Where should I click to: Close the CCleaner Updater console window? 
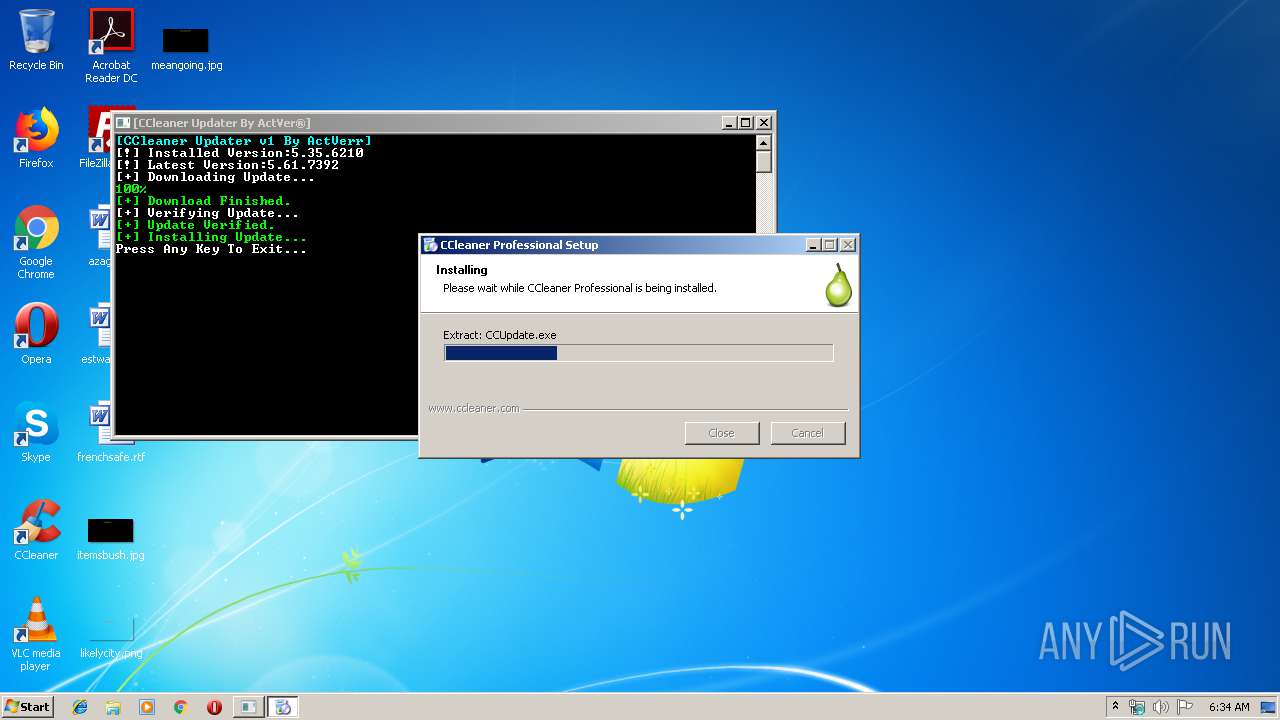click(x=764, y=122)
